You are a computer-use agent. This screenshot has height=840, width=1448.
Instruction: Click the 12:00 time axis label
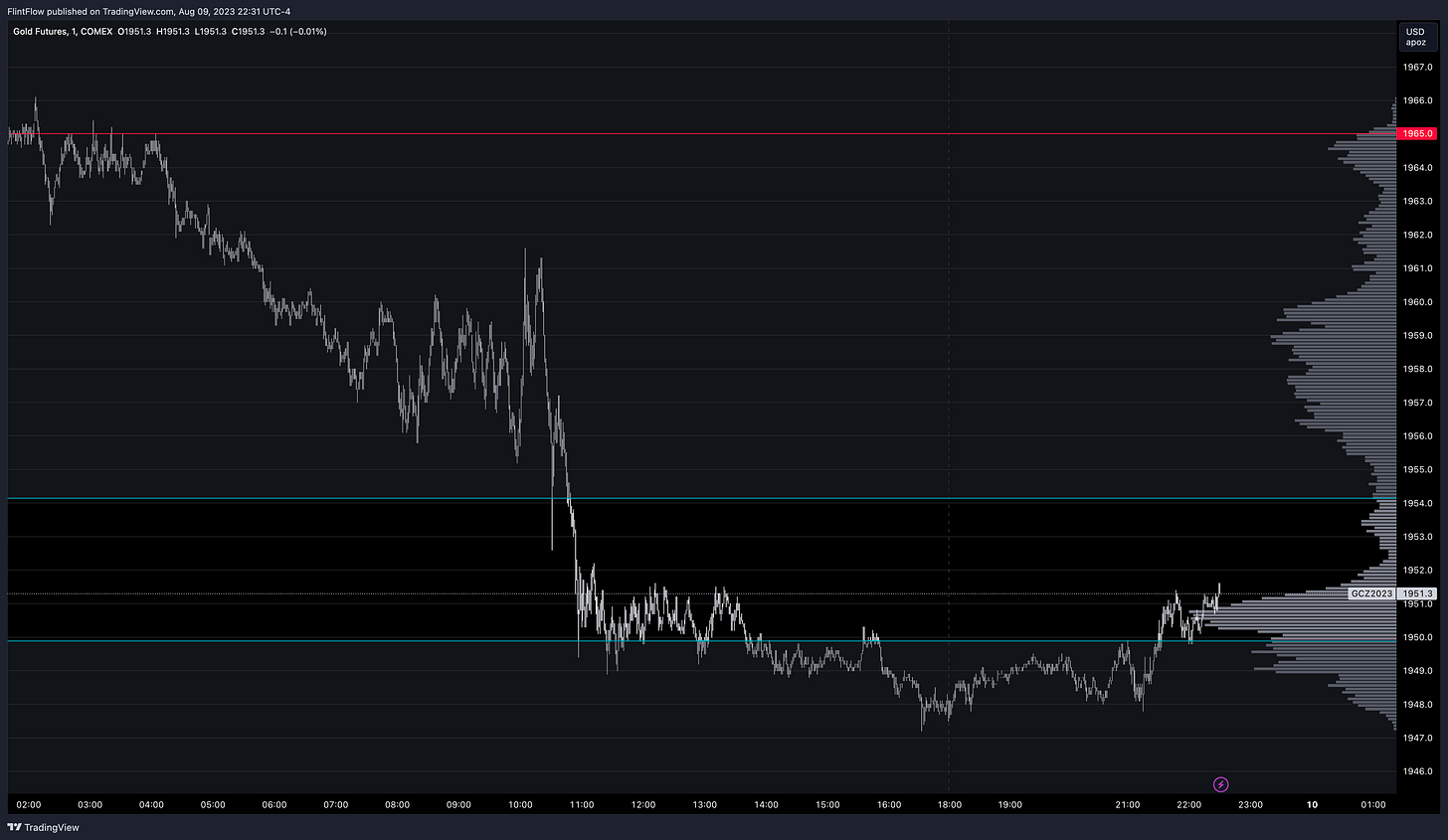[x=643, y=805]
